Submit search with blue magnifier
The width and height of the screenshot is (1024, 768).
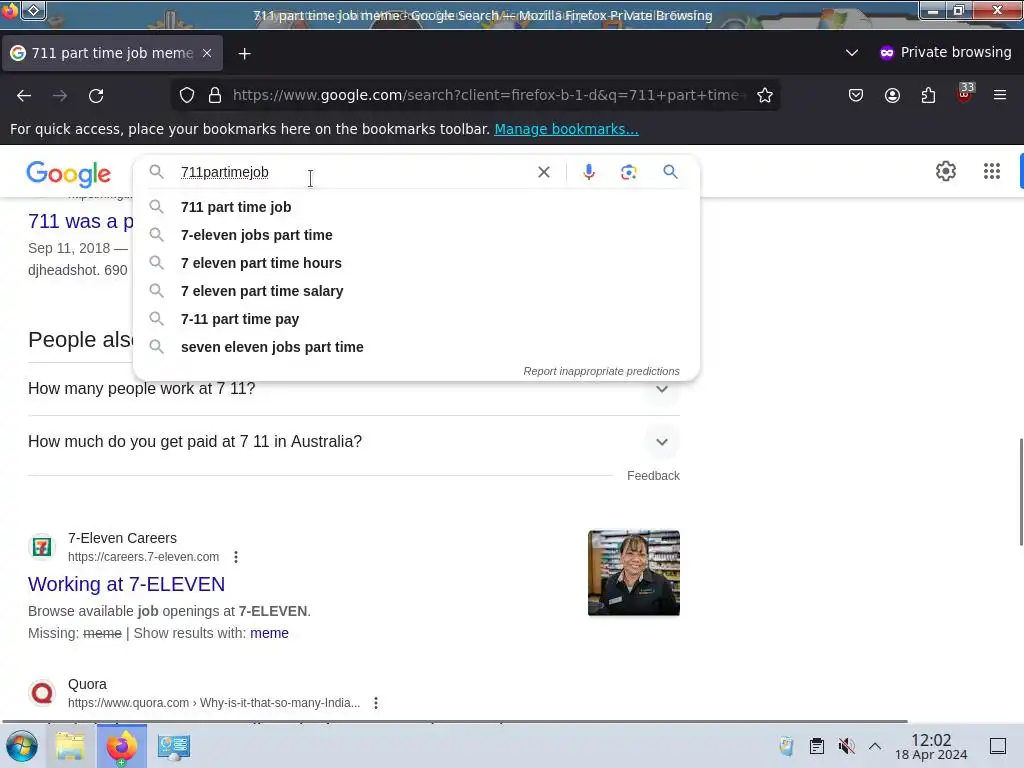tap(670, 172)
